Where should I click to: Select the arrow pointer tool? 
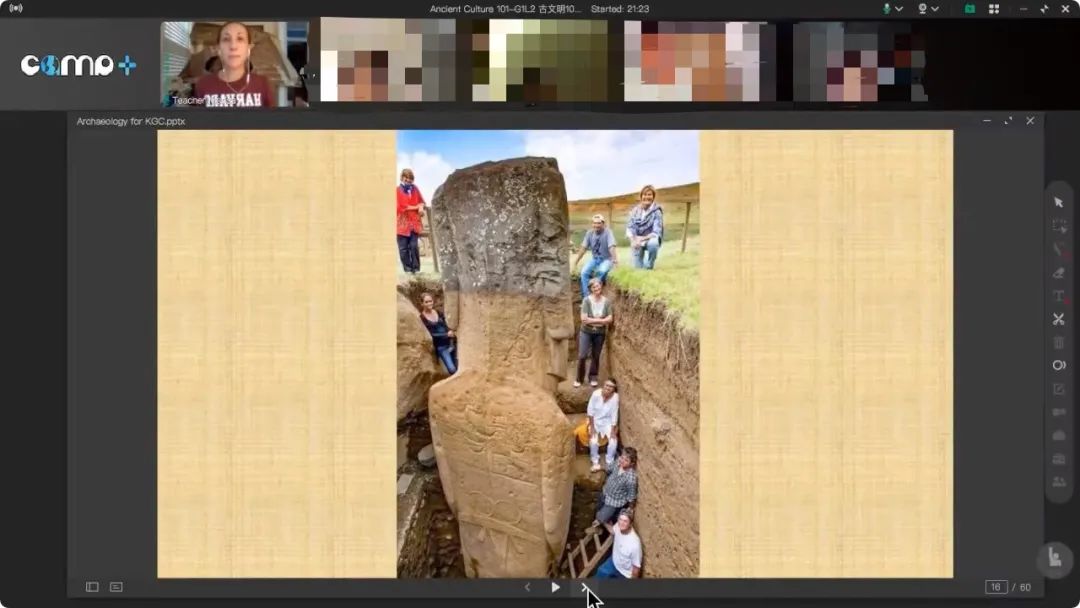click(x=1059, y=203)
